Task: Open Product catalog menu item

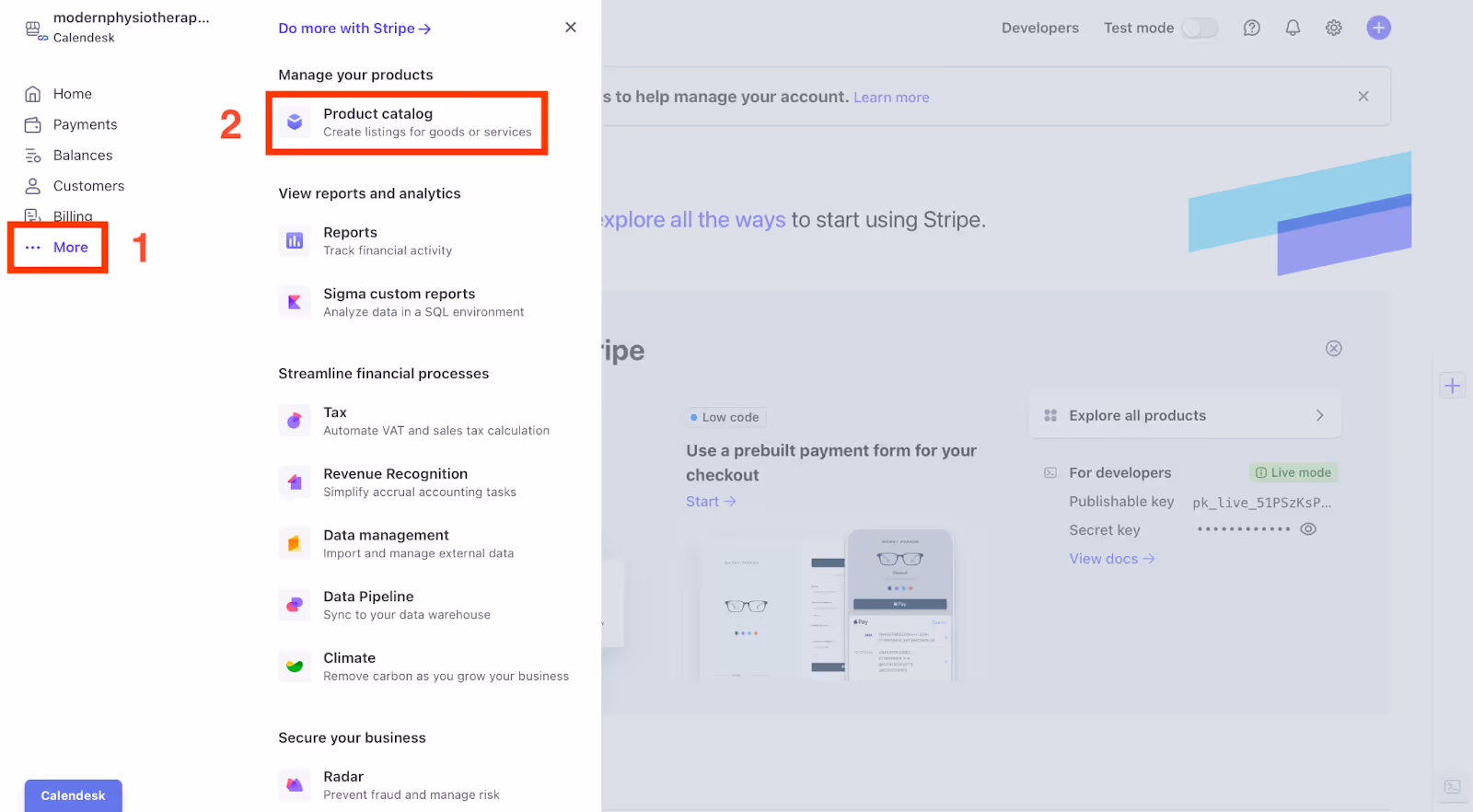Action: 407,122
